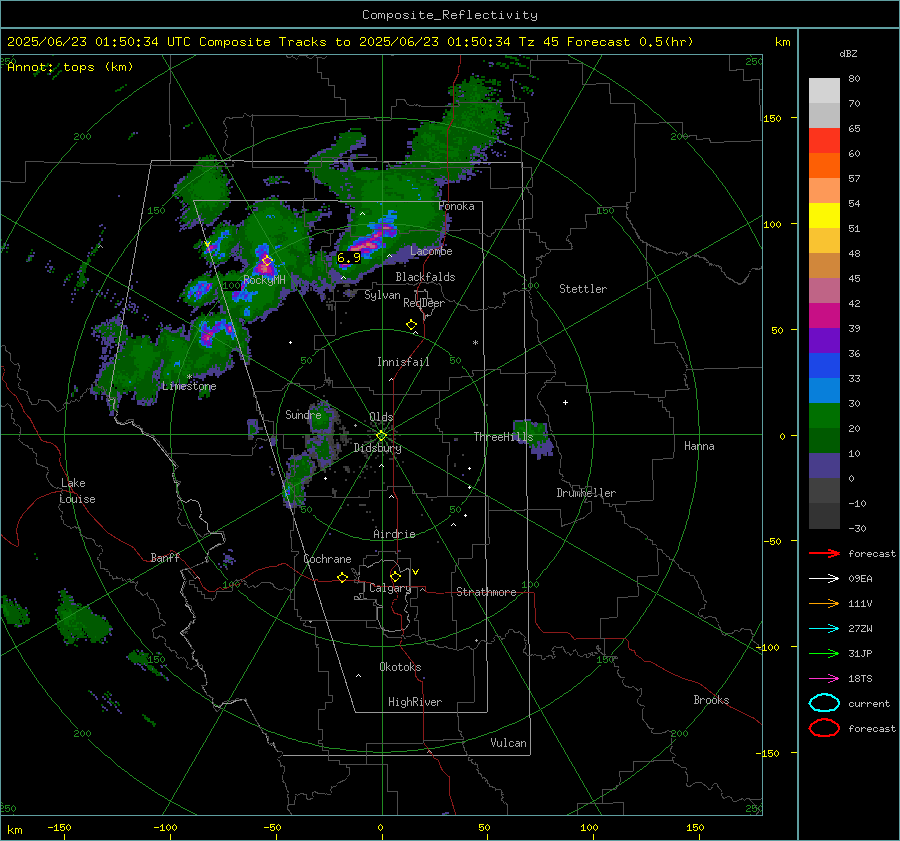This screenshot has width=900, height=841.
Task: Click the Innisfail city label
Action: click(403, 362)
